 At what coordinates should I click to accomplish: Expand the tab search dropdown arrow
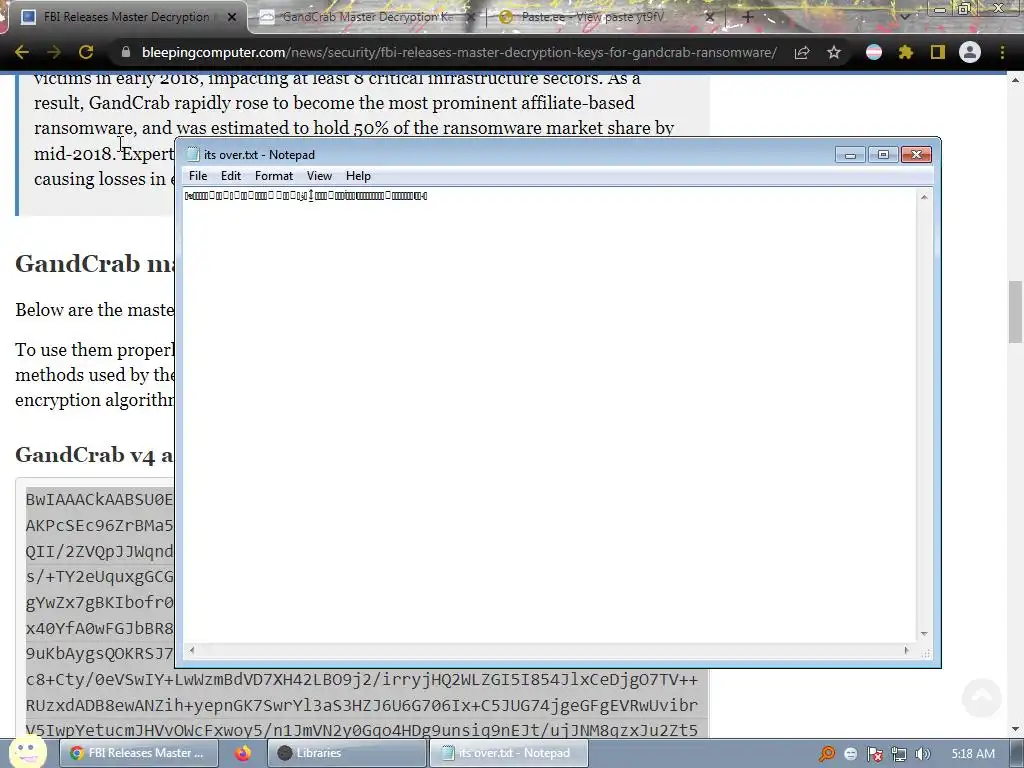coord(904,18)
